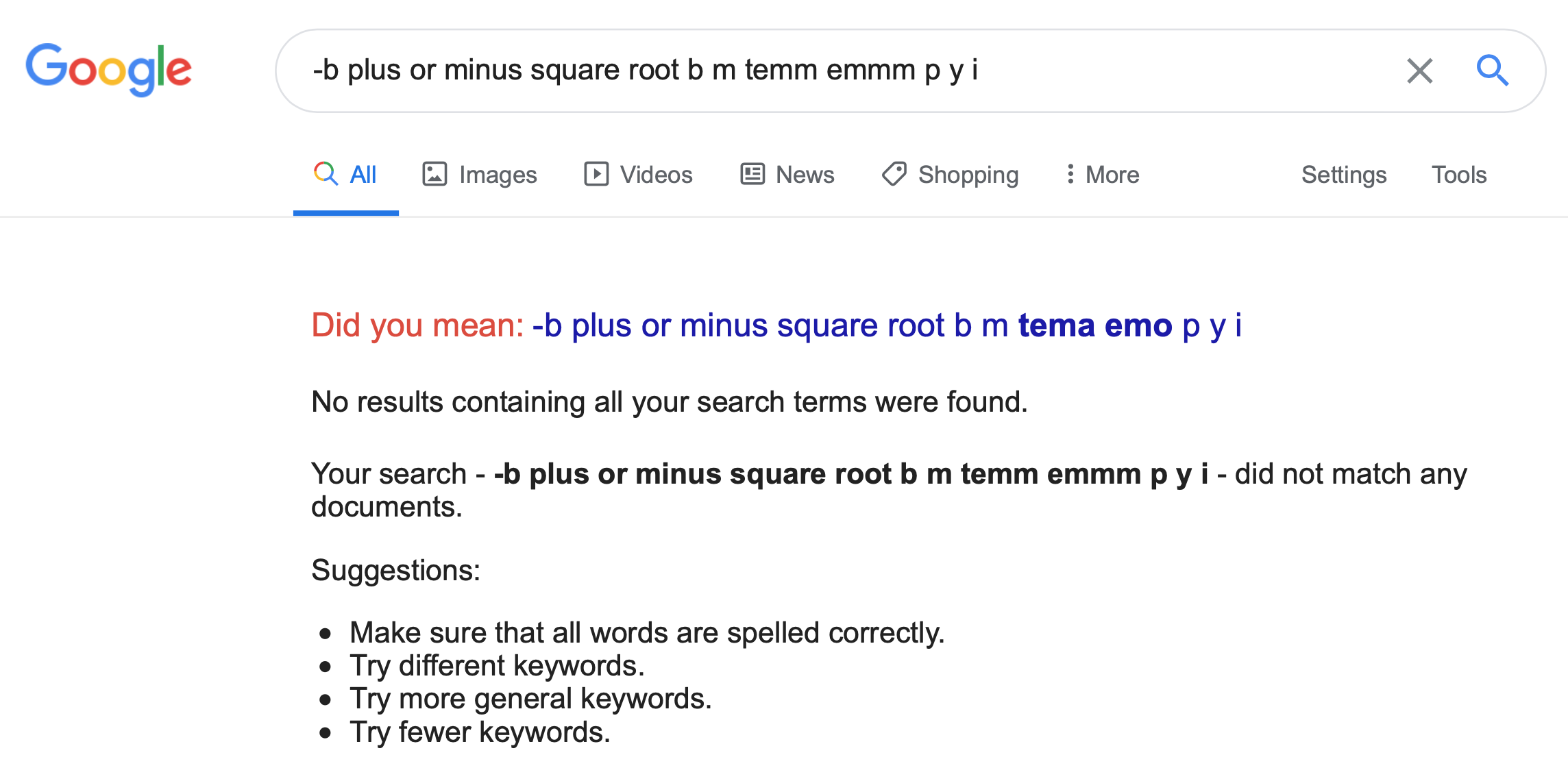The width and height of the screenshot is (1568, 781).
Task: Click the play icon of Videos tab
Action: coord(596,174)
